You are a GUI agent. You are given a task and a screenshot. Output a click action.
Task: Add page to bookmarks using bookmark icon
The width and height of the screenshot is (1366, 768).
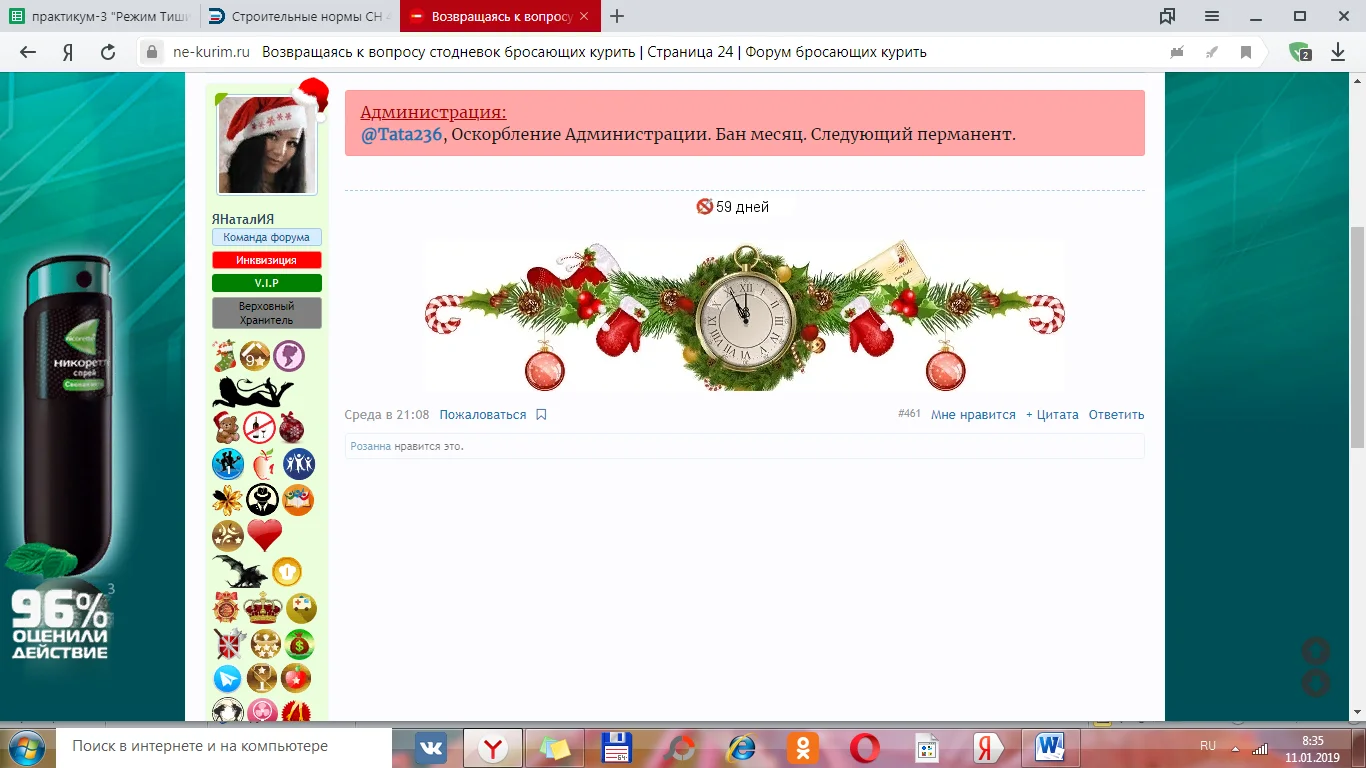(1246, 52)
